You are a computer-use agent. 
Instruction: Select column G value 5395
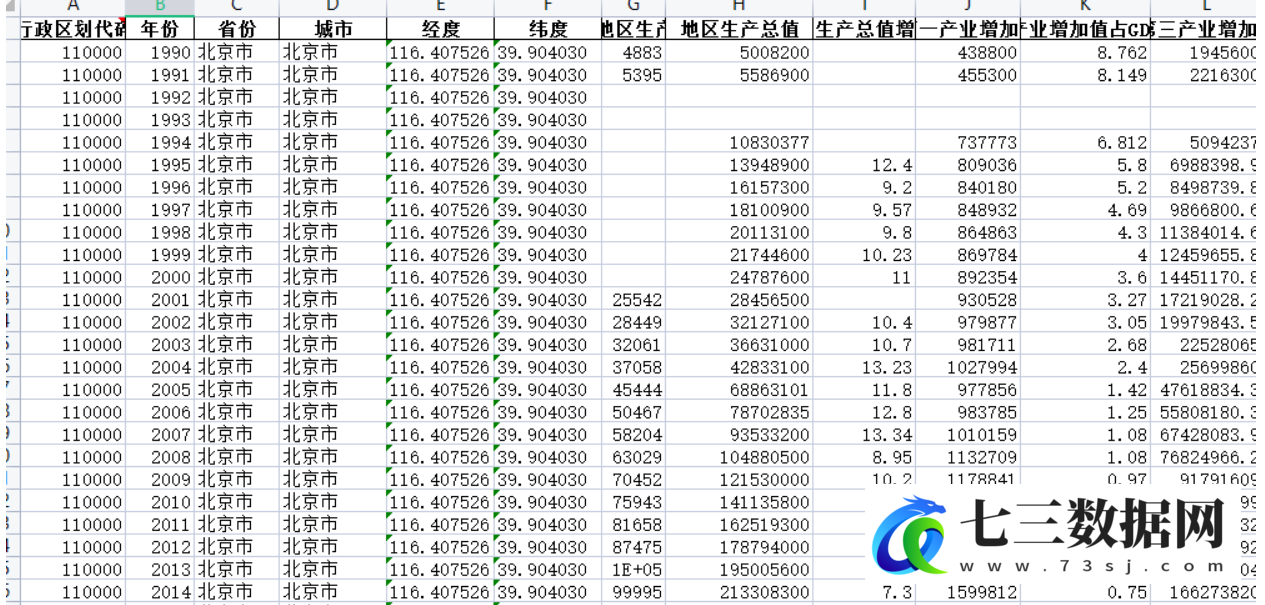(633, 75)
